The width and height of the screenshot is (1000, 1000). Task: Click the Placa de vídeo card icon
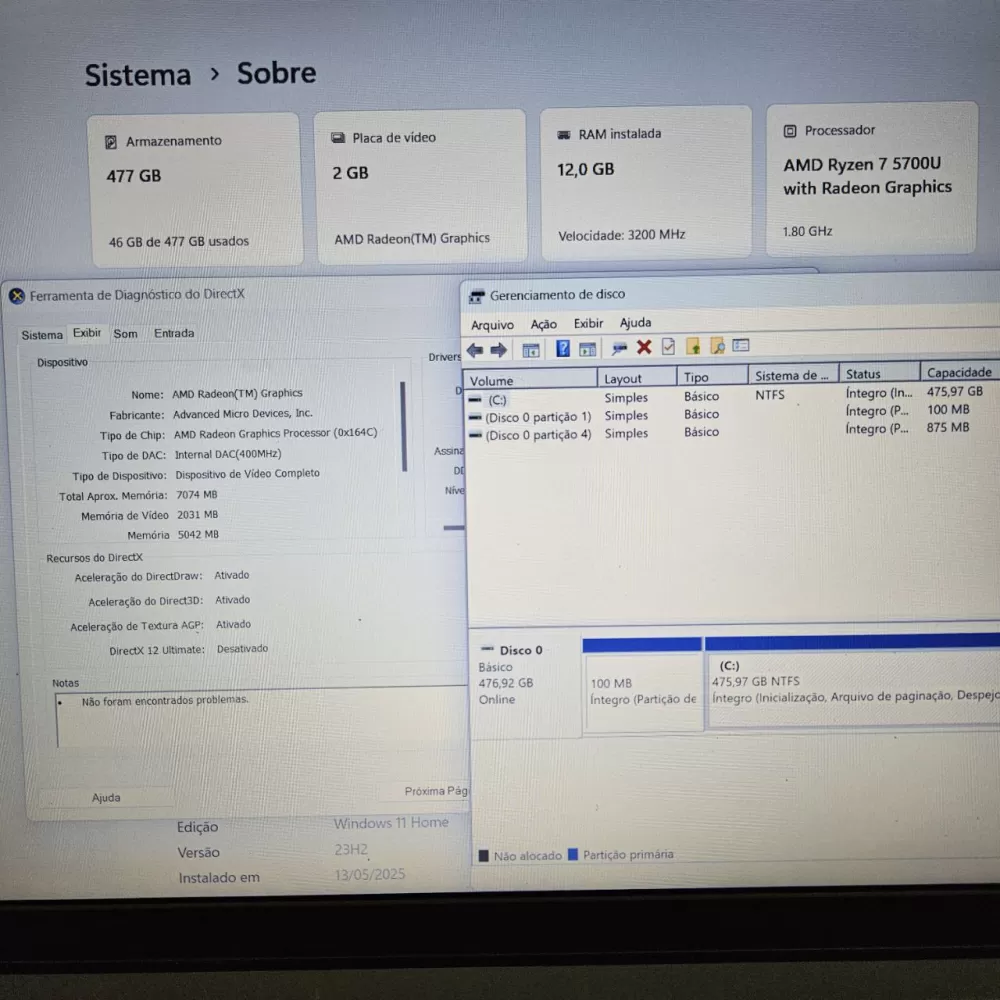coord(338,138)
